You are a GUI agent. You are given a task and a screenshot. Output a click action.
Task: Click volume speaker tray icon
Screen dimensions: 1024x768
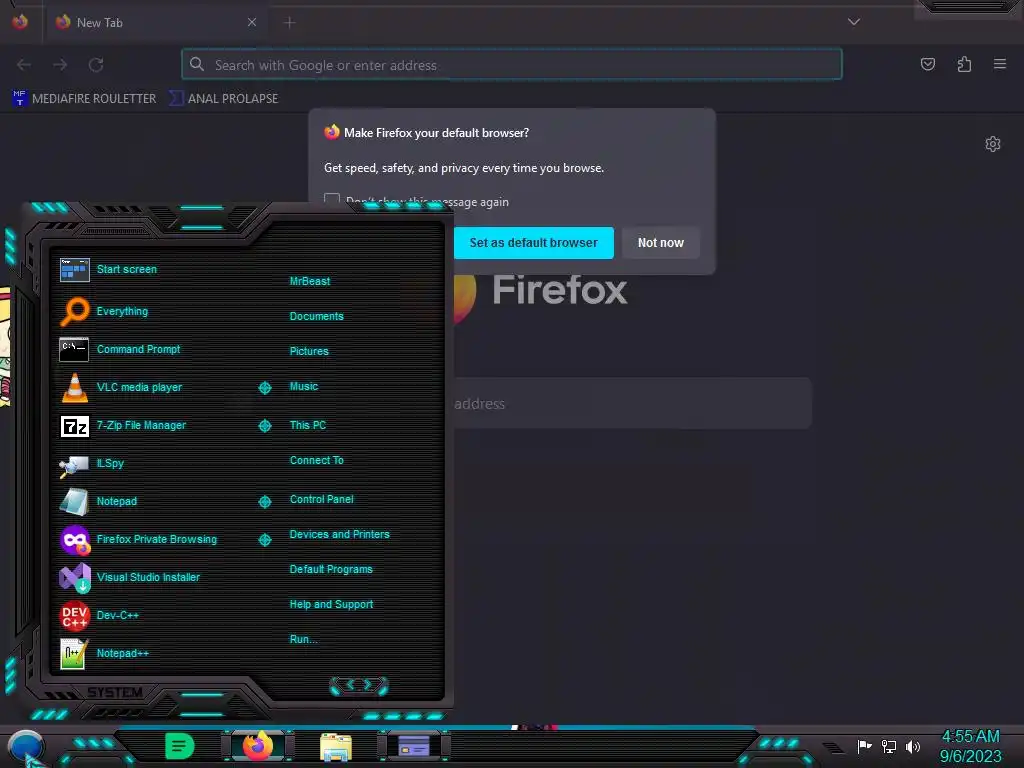click(x=912, y=746)
